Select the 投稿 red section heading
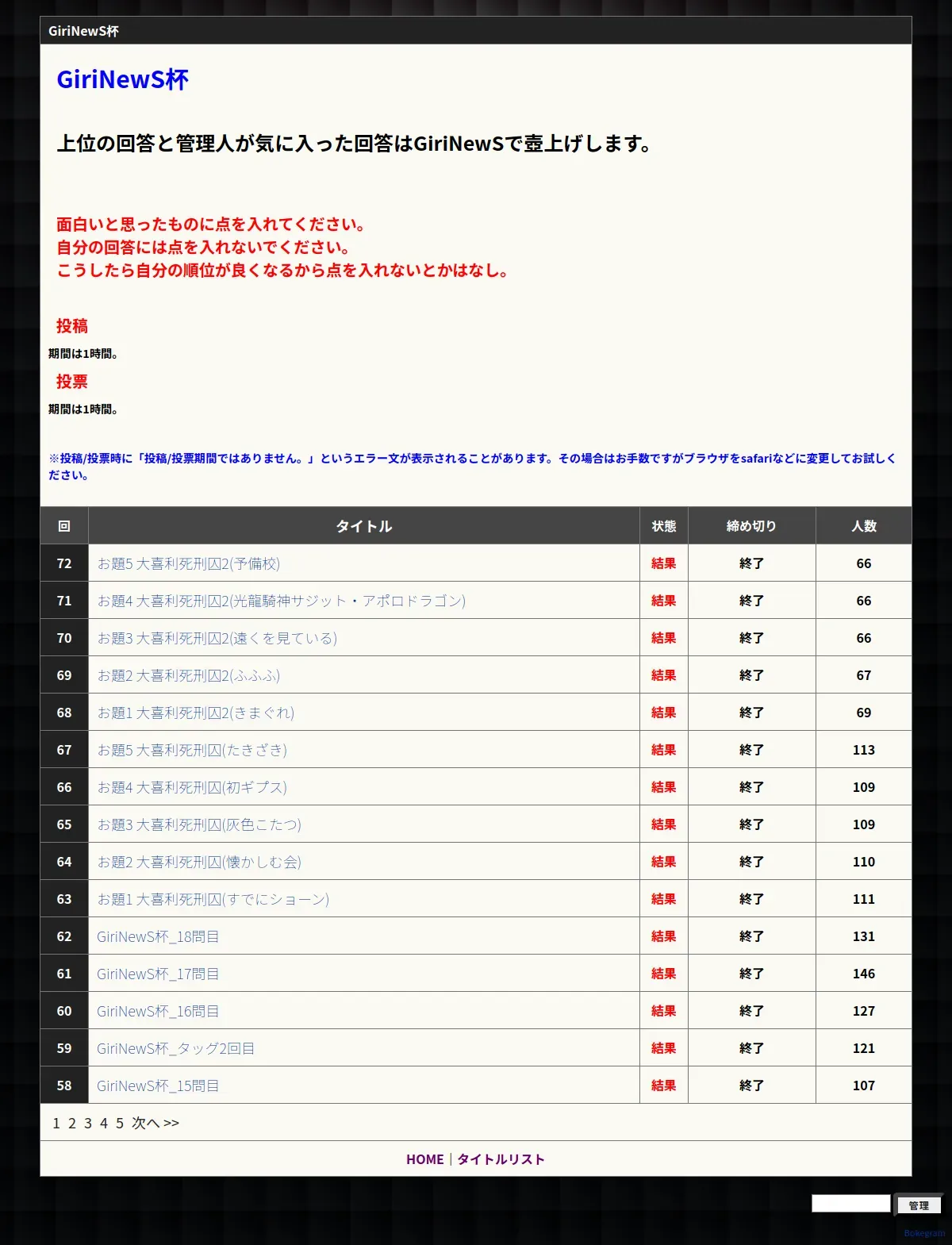This screenshot has width=952, height=1245. click(72, 326)
